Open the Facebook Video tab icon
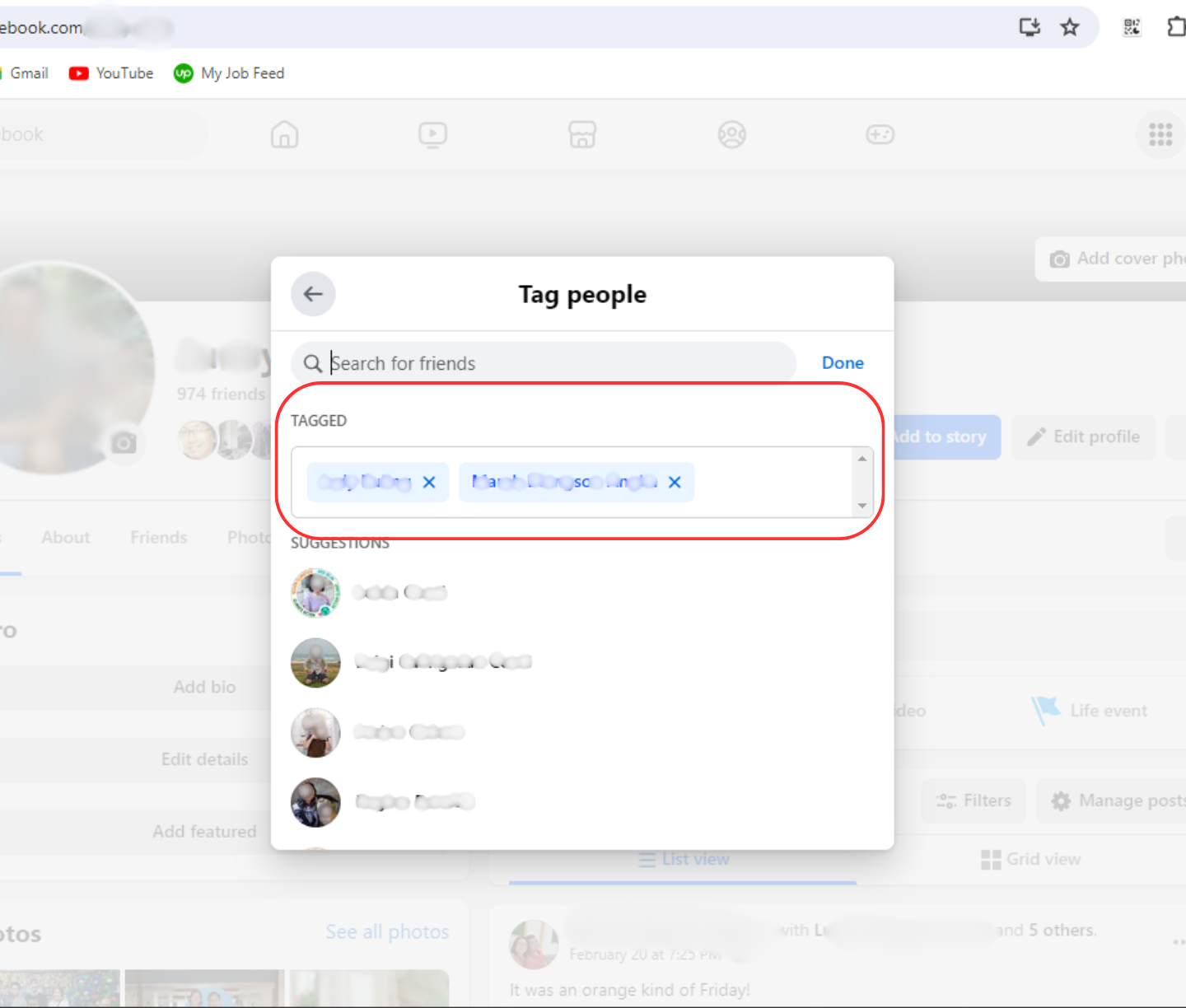This screenshot has width=1186, height=1008. (432, 134)
